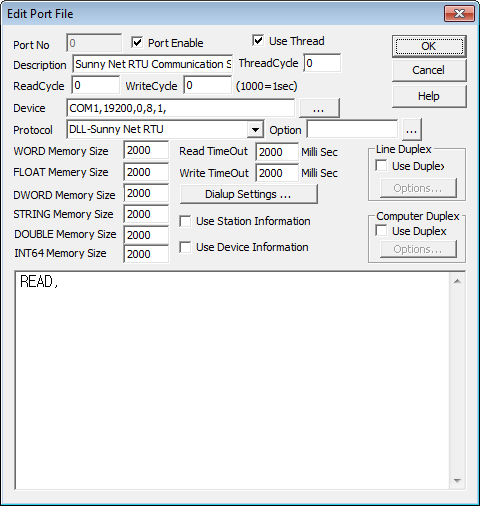Toggle the Port Enable checkbox
This screenshot has height=506, width=480.
click(137, 42)
